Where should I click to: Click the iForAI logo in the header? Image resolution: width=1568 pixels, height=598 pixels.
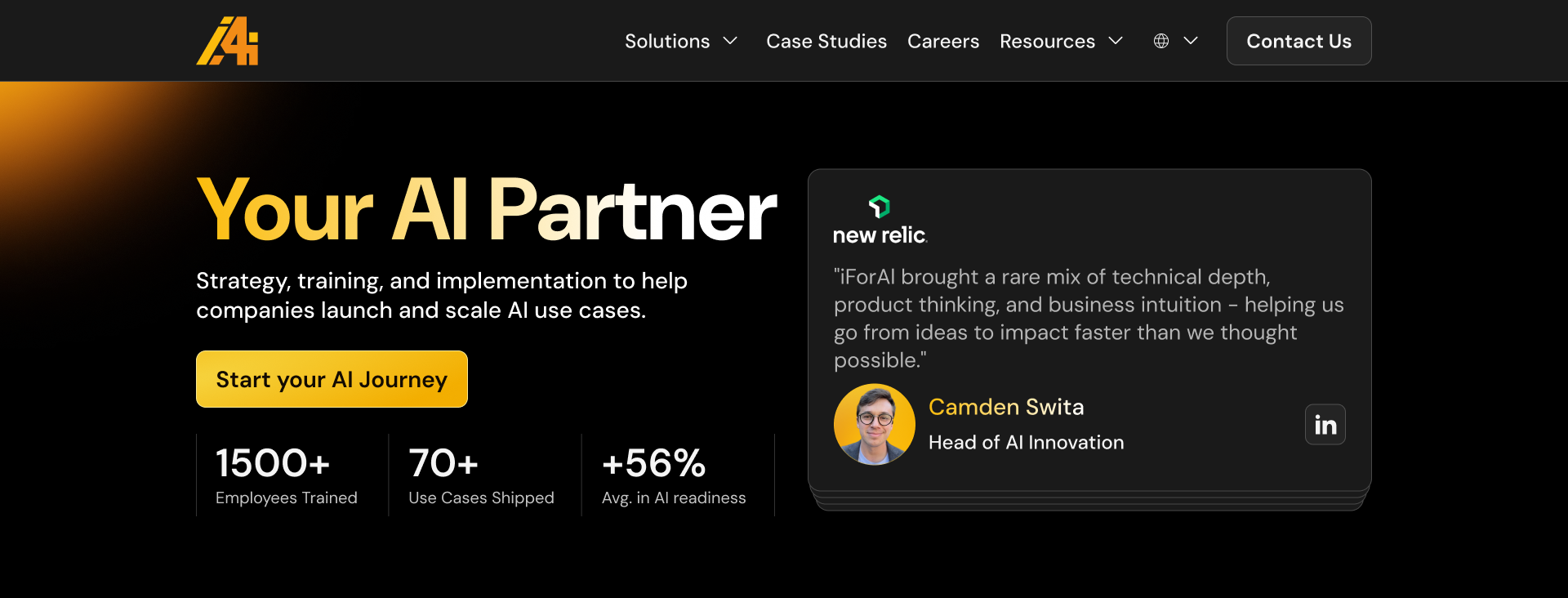pos(227,40)
